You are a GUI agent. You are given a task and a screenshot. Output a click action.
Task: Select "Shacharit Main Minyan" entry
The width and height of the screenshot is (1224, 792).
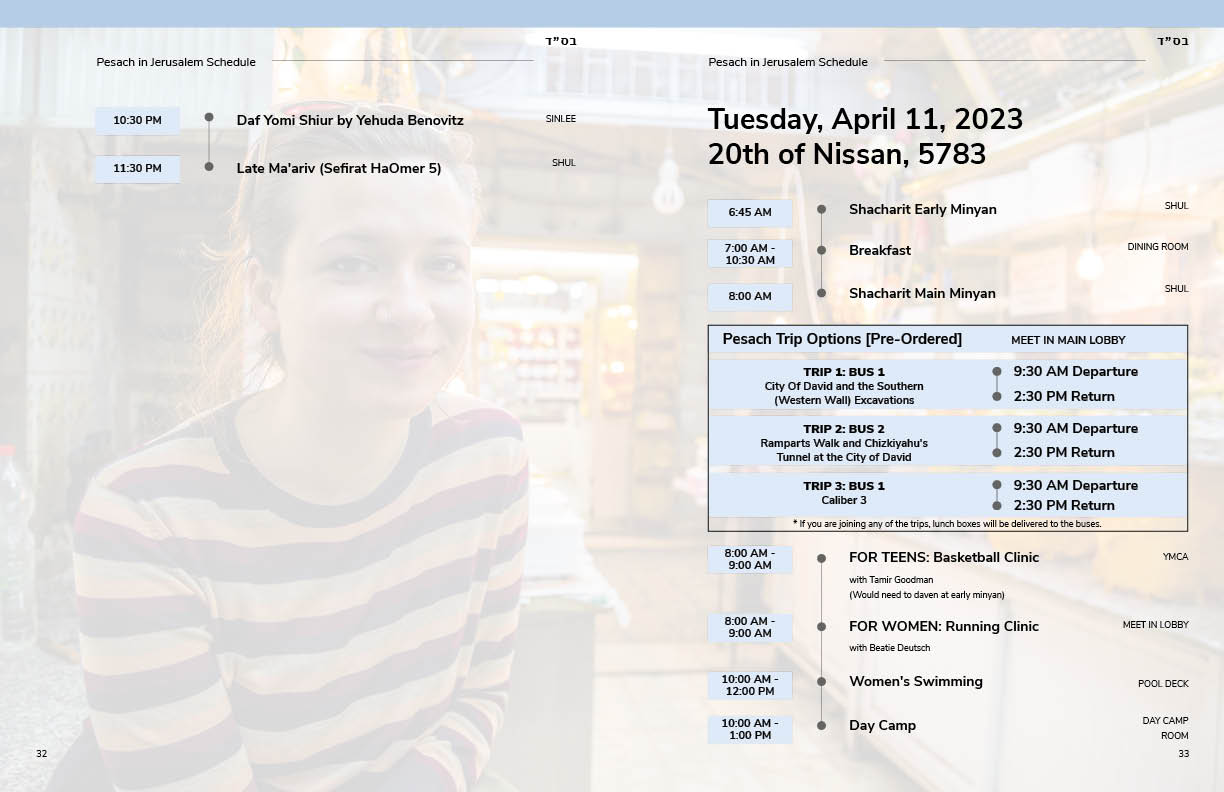pos(922,293)
